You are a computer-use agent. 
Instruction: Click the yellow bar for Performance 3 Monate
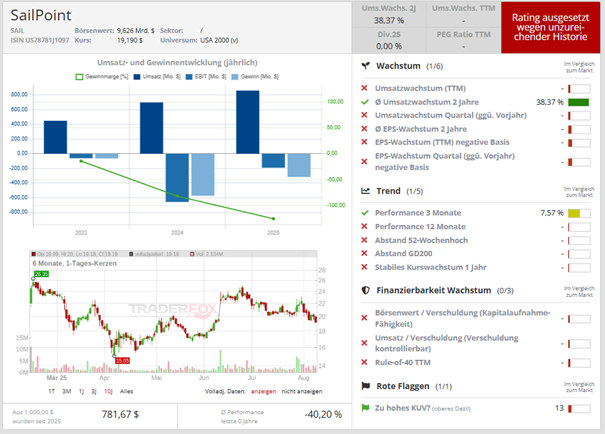[574, 213]
